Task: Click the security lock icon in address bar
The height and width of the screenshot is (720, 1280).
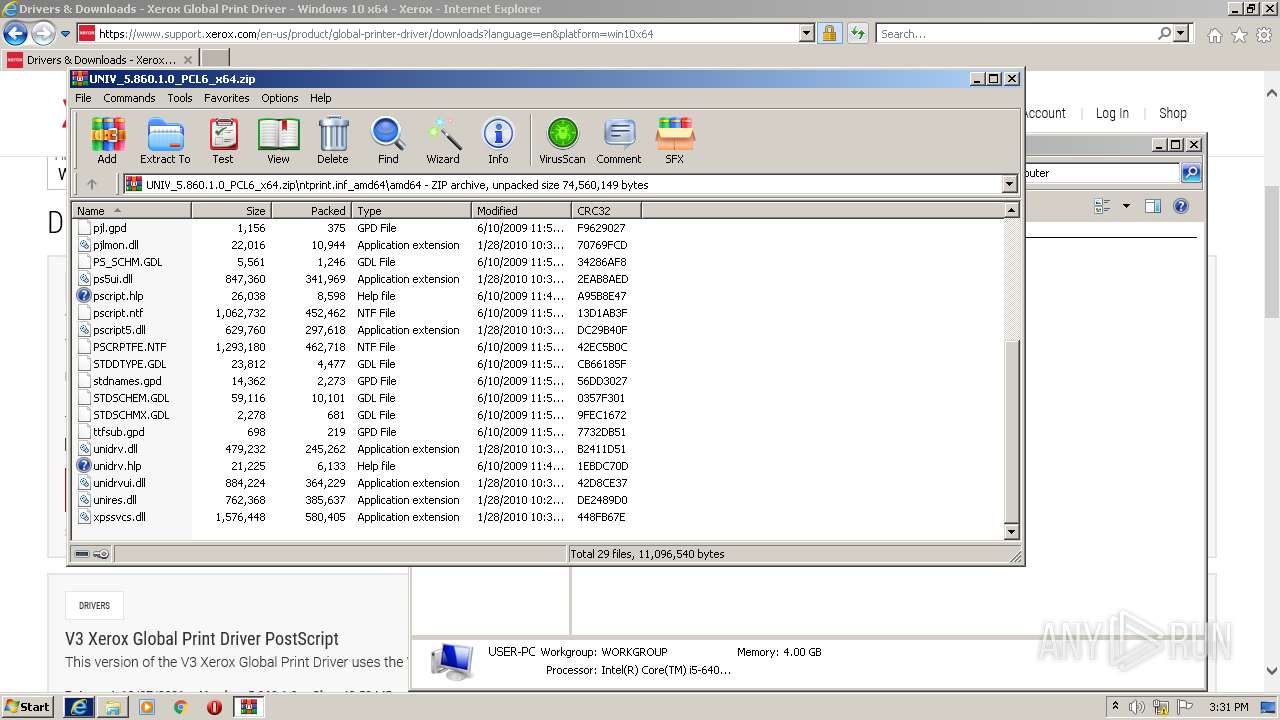Action: click(x=829, y=34)
